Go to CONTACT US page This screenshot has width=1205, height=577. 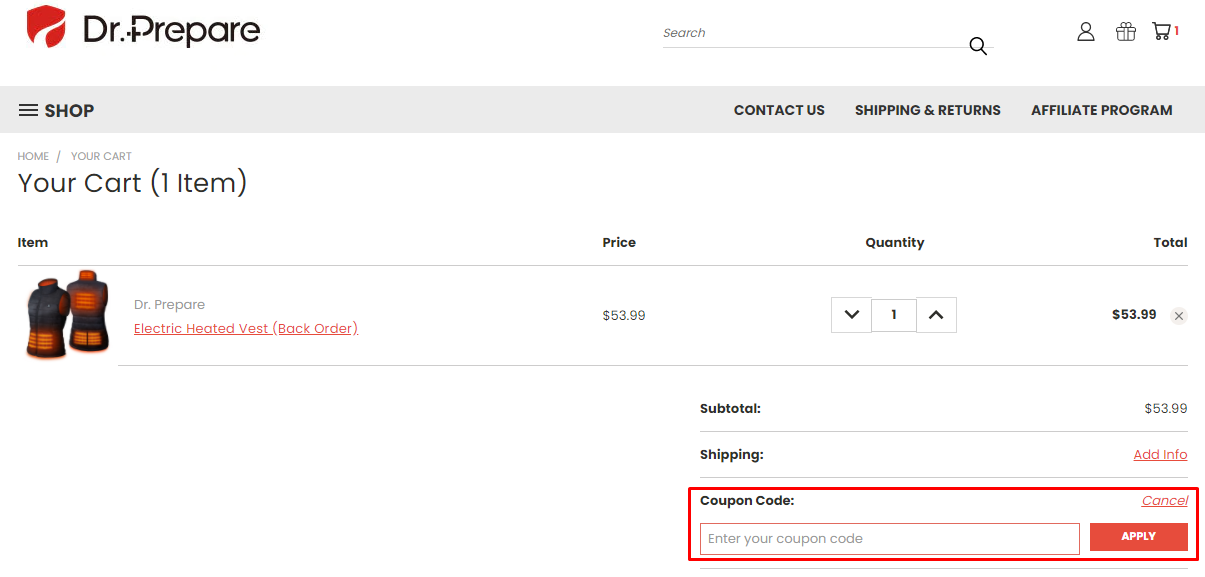pos(779,110)
